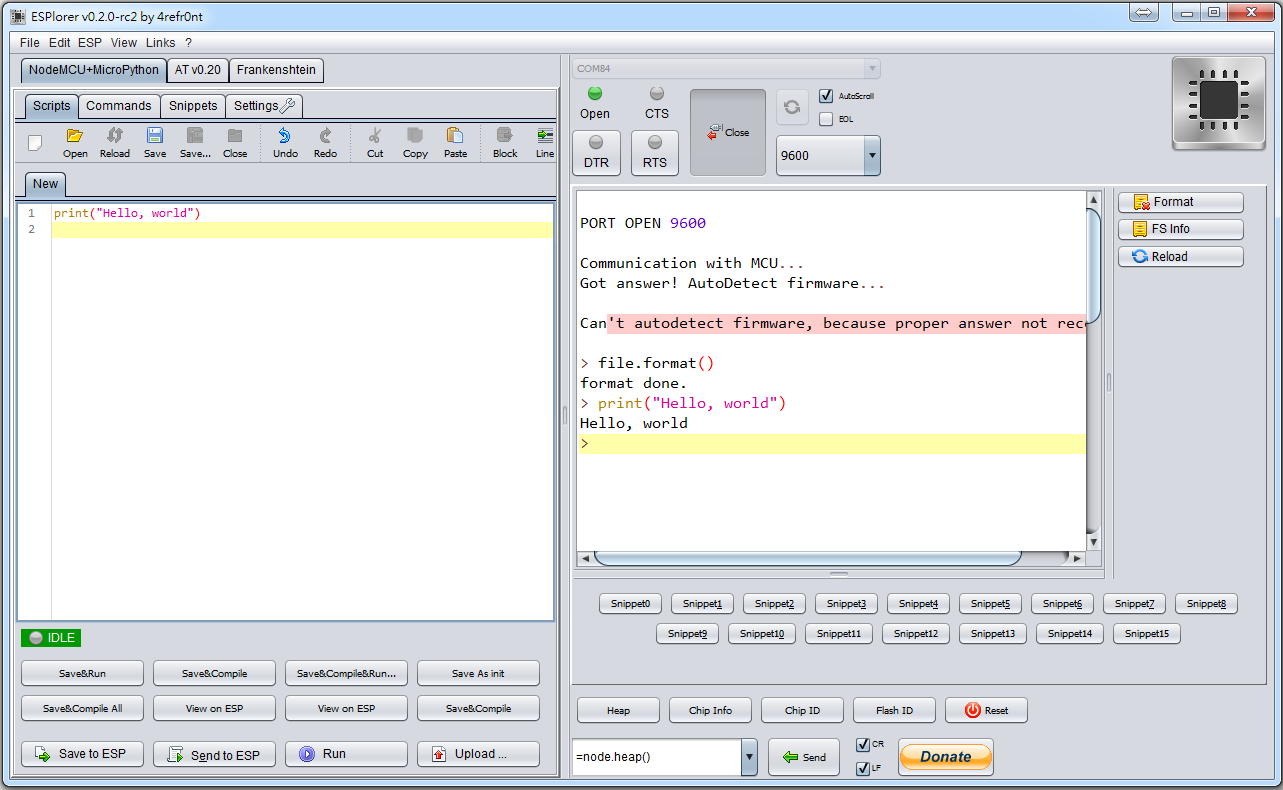Undo the last edit with the Undo icon

click(285, 142)
